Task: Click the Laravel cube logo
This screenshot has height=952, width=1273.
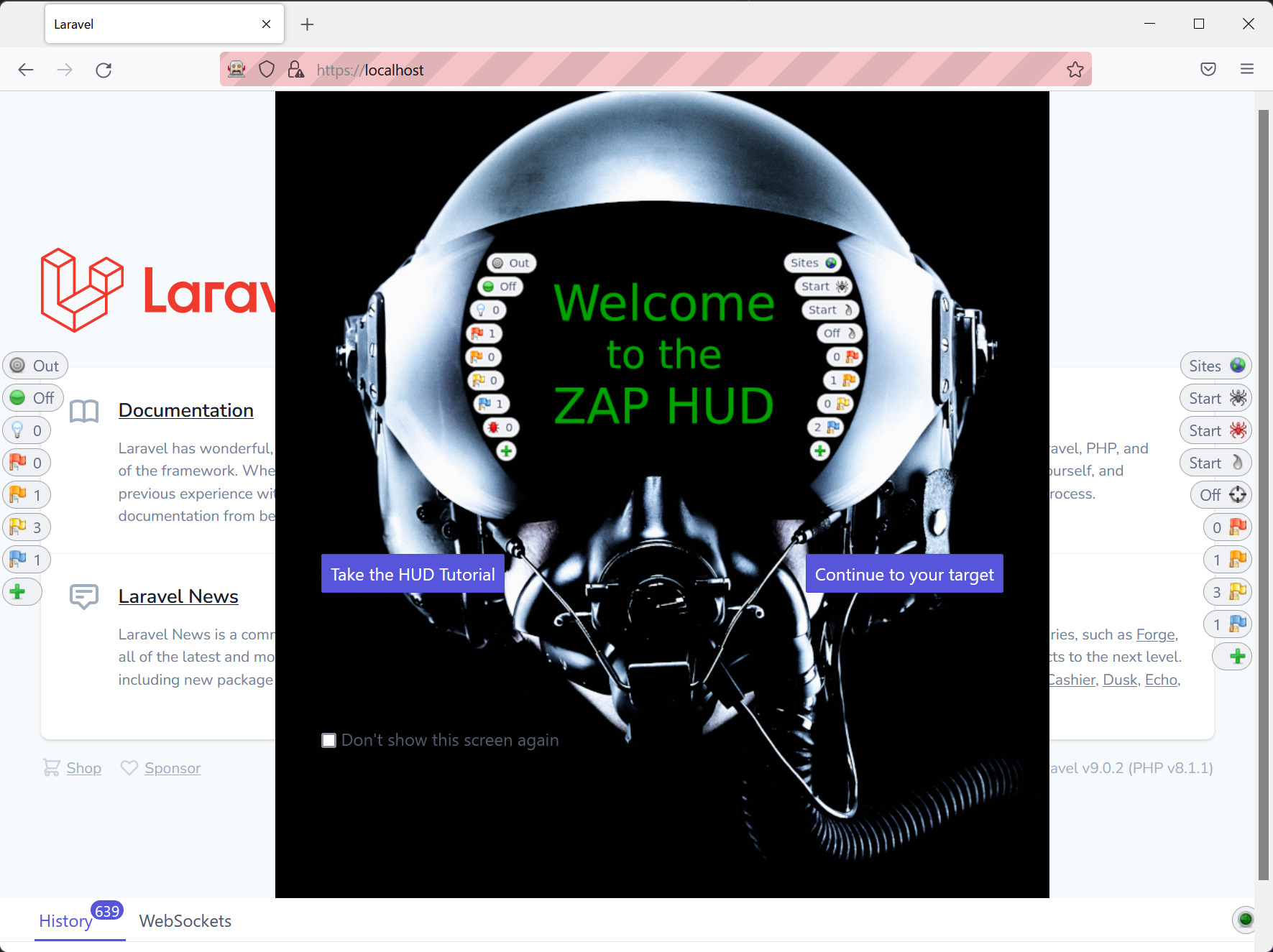Action: click(x=82, y=290)
